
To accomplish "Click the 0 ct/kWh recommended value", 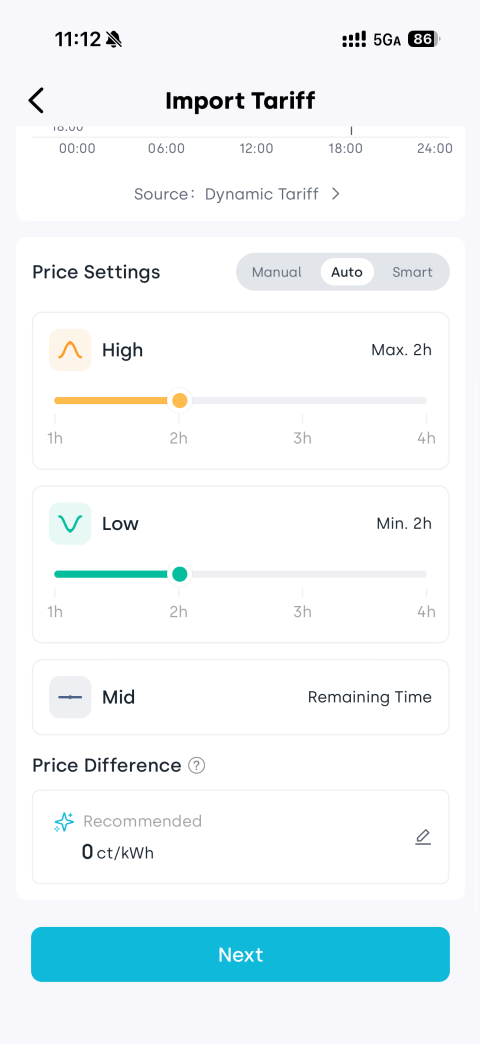I will pyautogui.click(x=117, y=852).
